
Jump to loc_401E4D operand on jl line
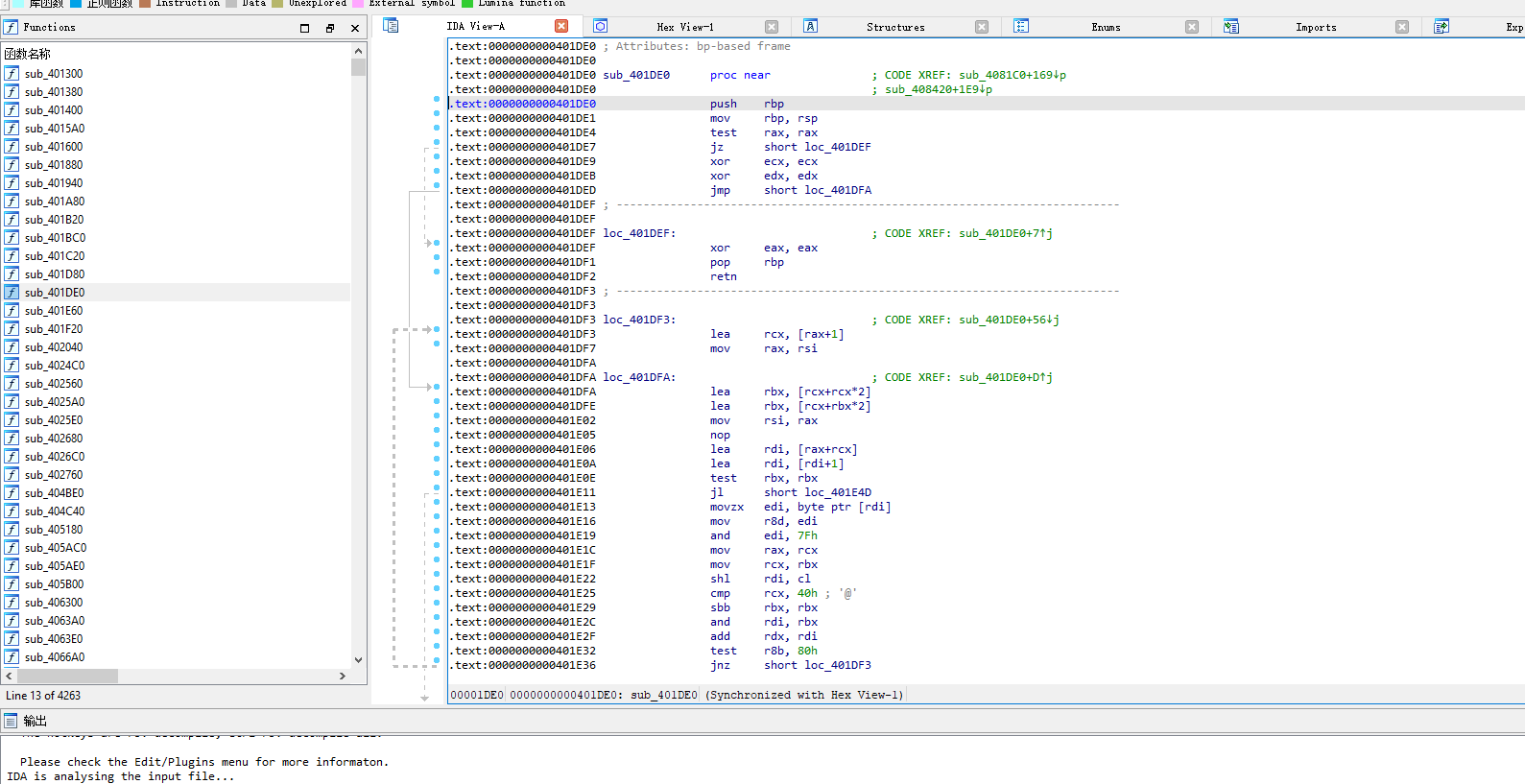click(837, 492)
